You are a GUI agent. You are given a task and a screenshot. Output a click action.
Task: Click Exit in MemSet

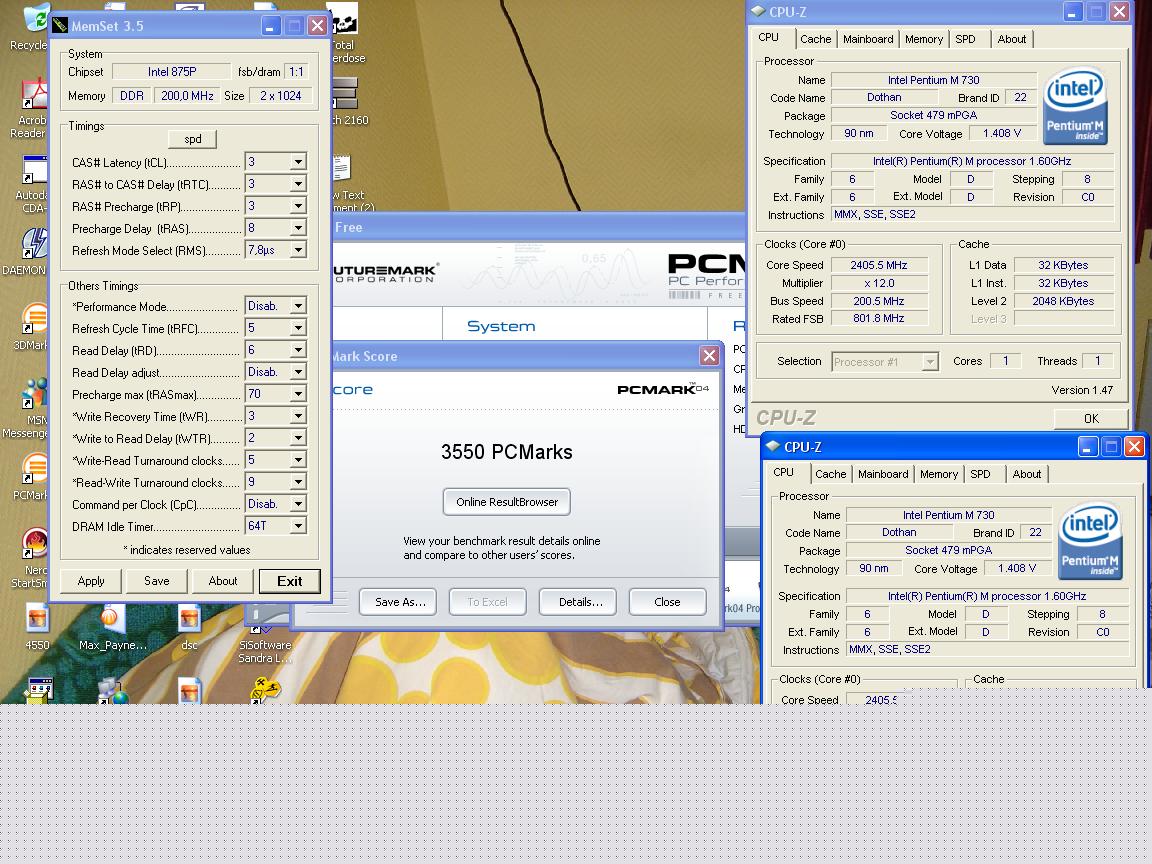289,581
